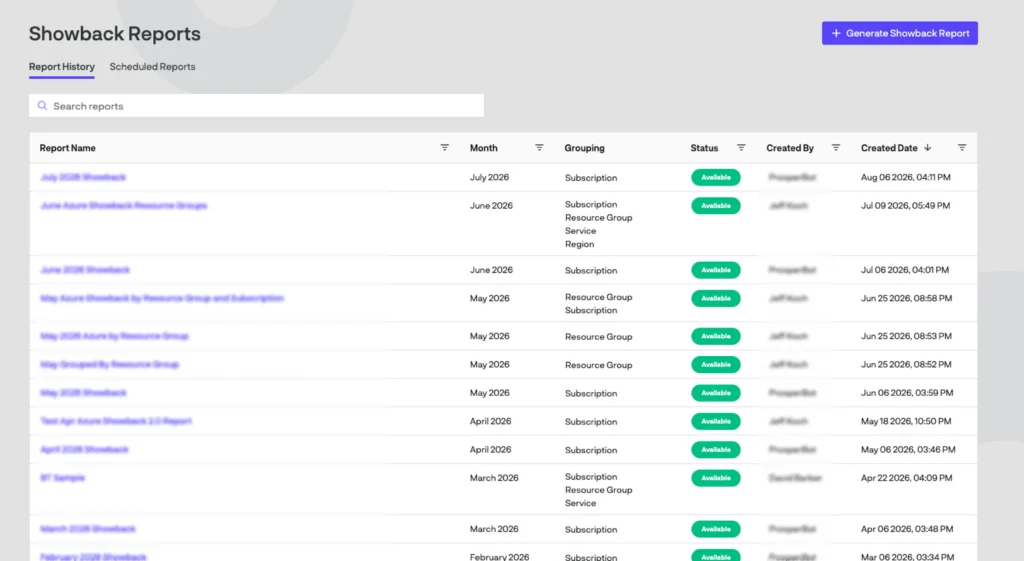The image size is (1024, 561).
Task: Sort by the Status column header
Action: click(x=704, y=148)
